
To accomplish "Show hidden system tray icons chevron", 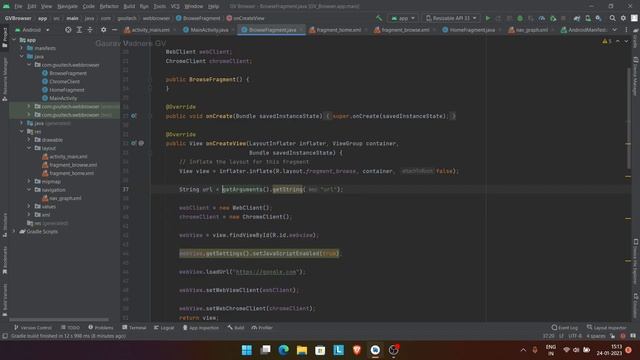I will 523,350.
